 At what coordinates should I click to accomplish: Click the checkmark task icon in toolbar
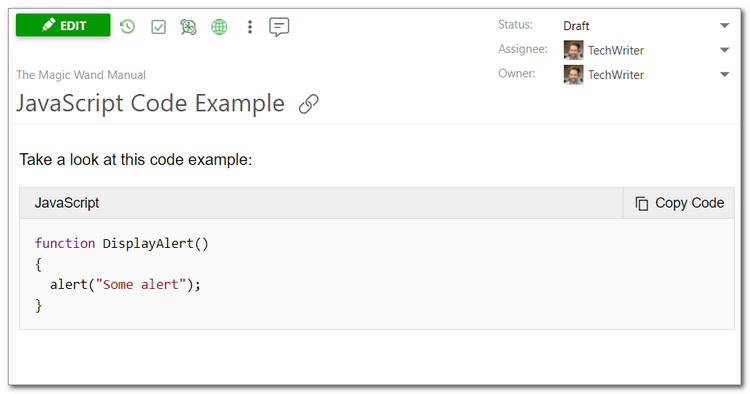[158, 27]
